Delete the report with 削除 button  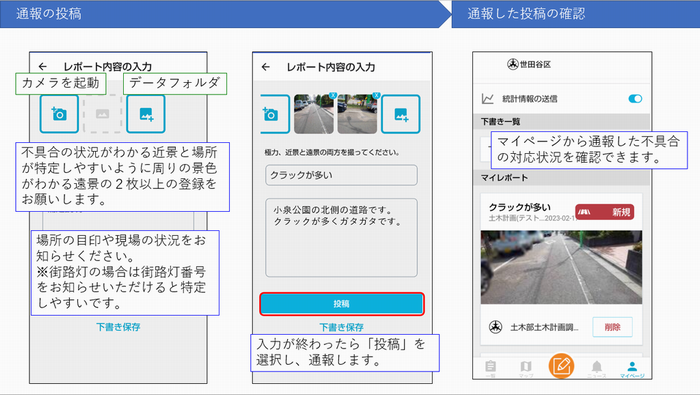(612, 327)
